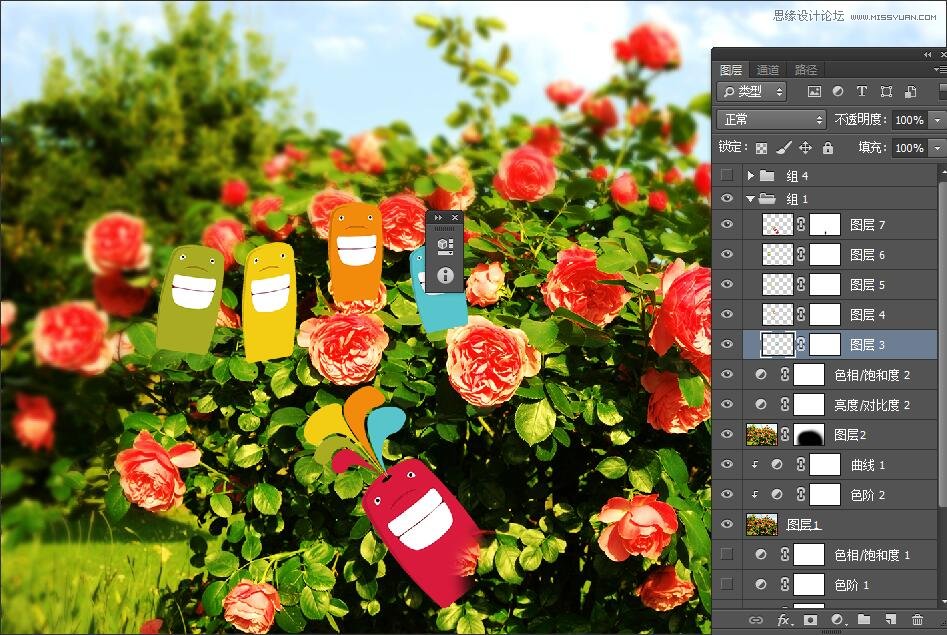Filter layers by pixel layers icon
The image size is (947, 635).
pos(814,91)
